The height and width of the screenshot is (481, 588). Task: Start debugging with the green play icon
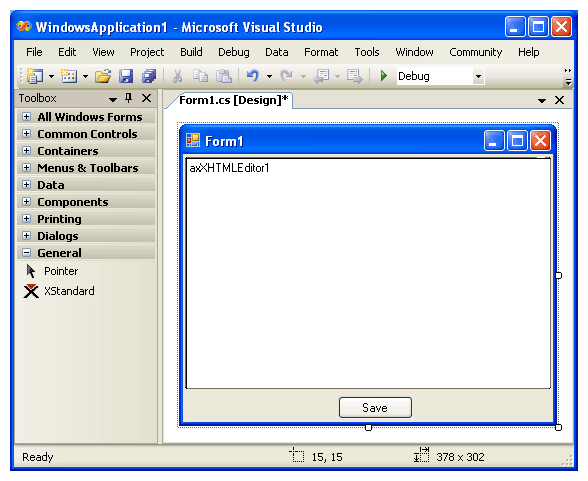pos(383,76)
